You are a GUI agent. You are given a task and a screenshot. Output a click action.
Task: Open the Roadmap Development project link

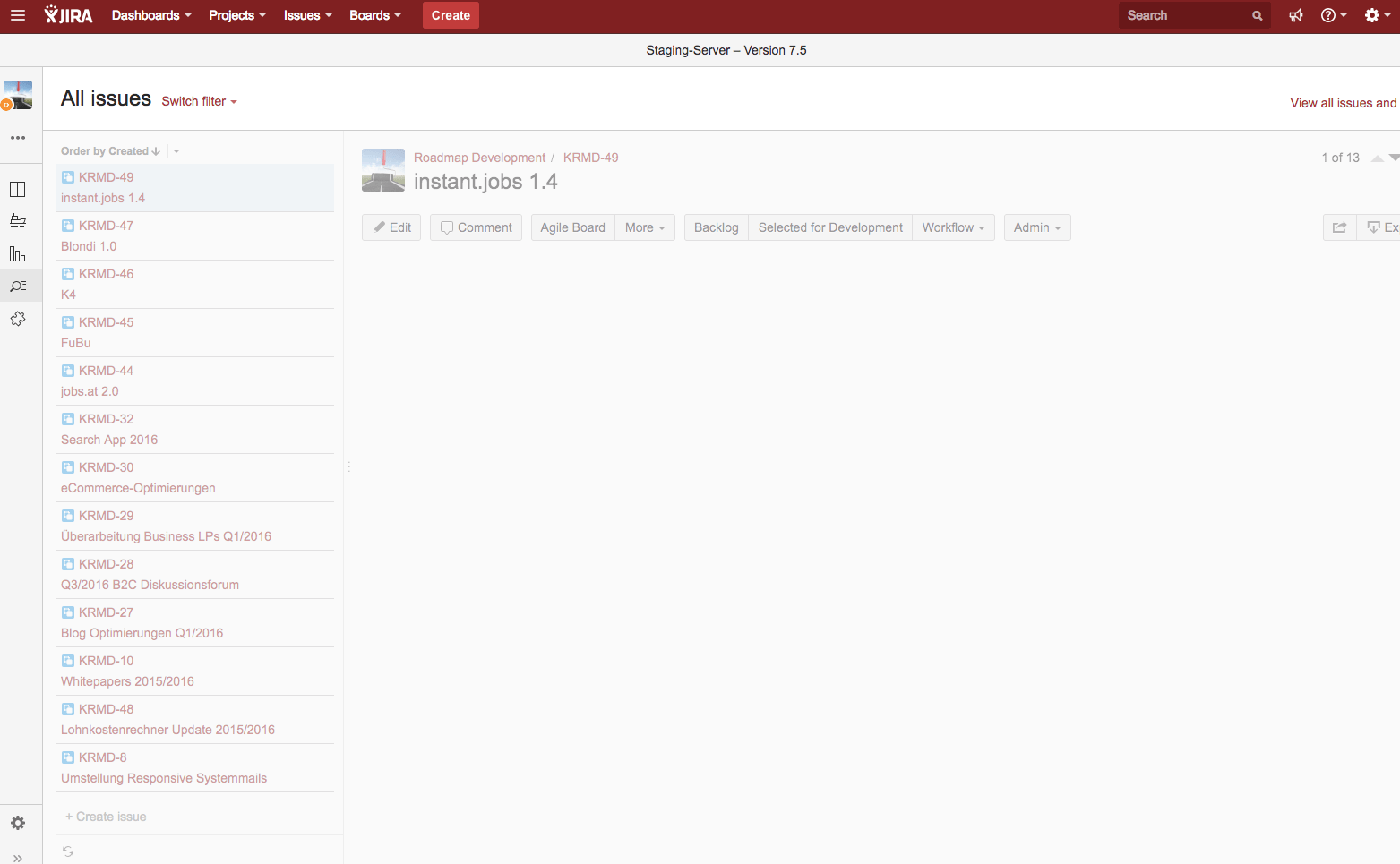click(x=479, y=158)
